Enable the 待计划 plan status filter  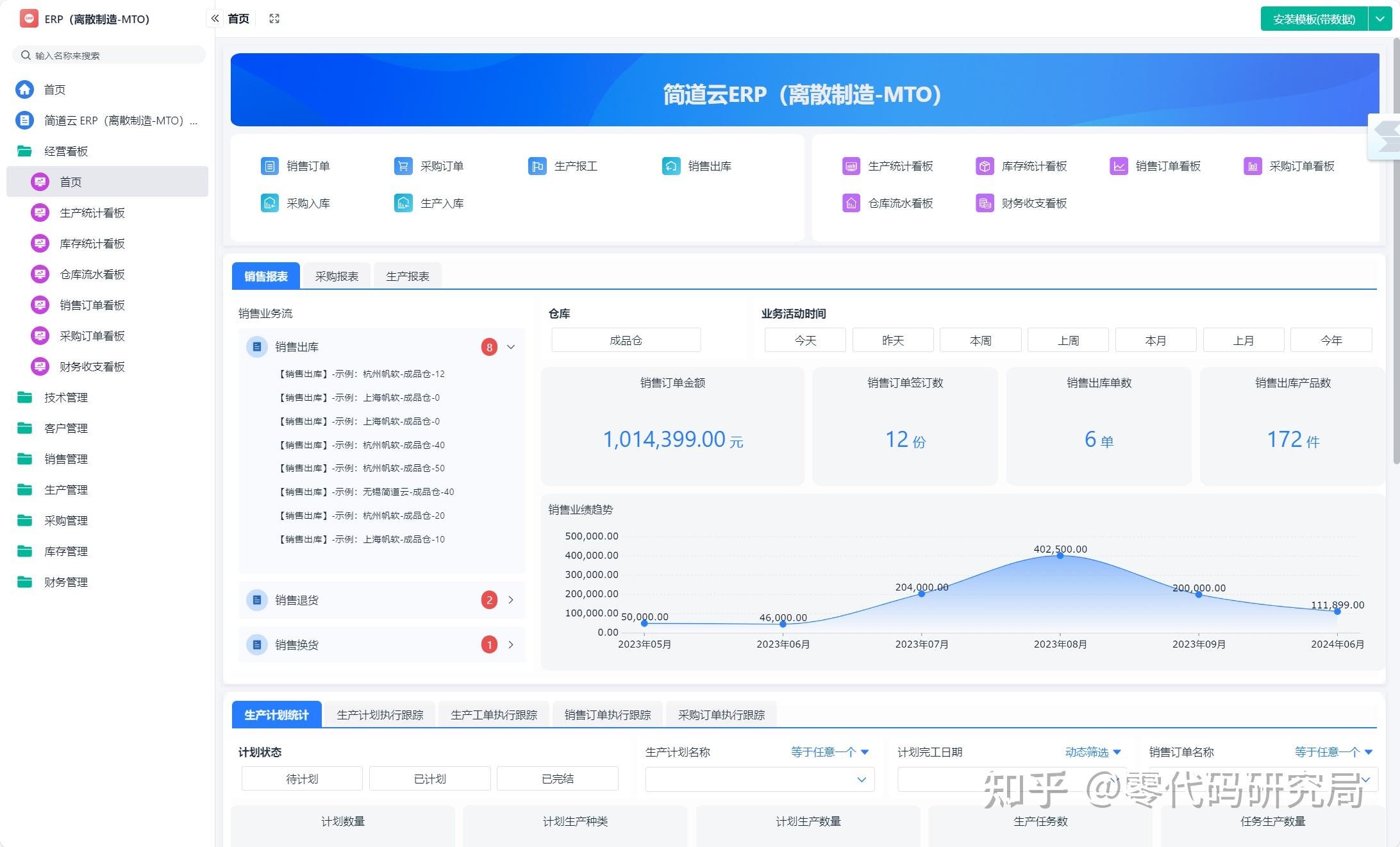[x=301, y=778]
